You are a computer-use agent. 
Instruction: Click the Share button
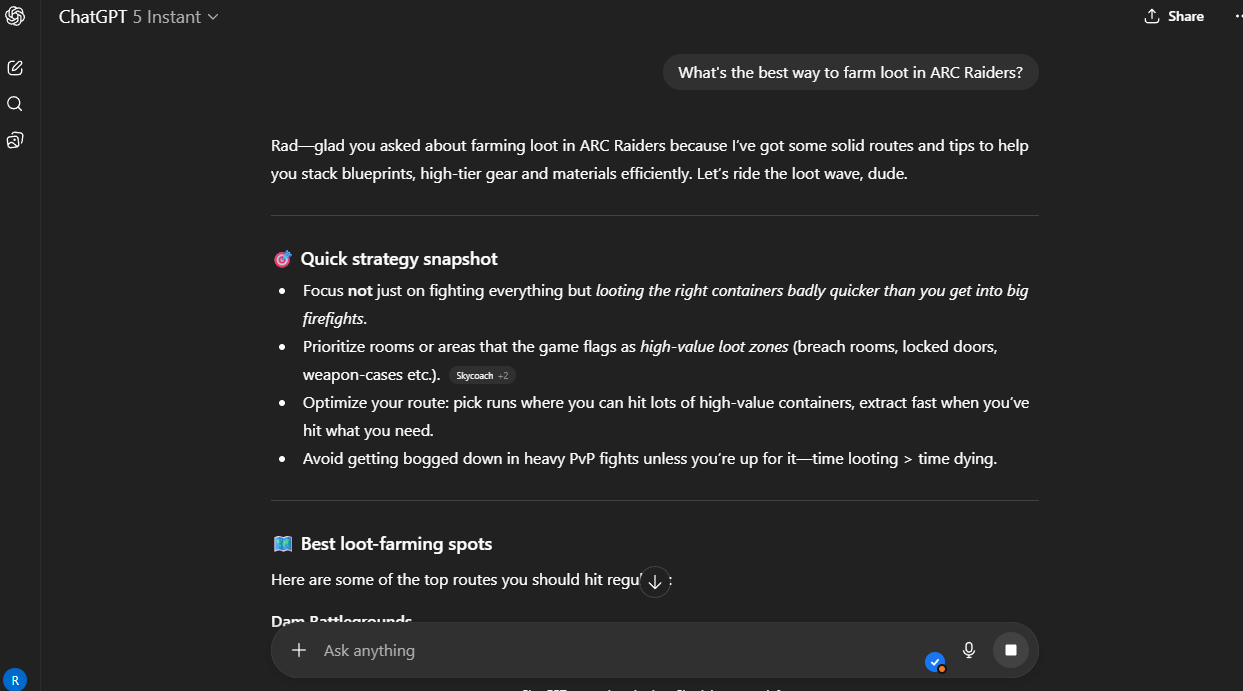pos(1174,17)
